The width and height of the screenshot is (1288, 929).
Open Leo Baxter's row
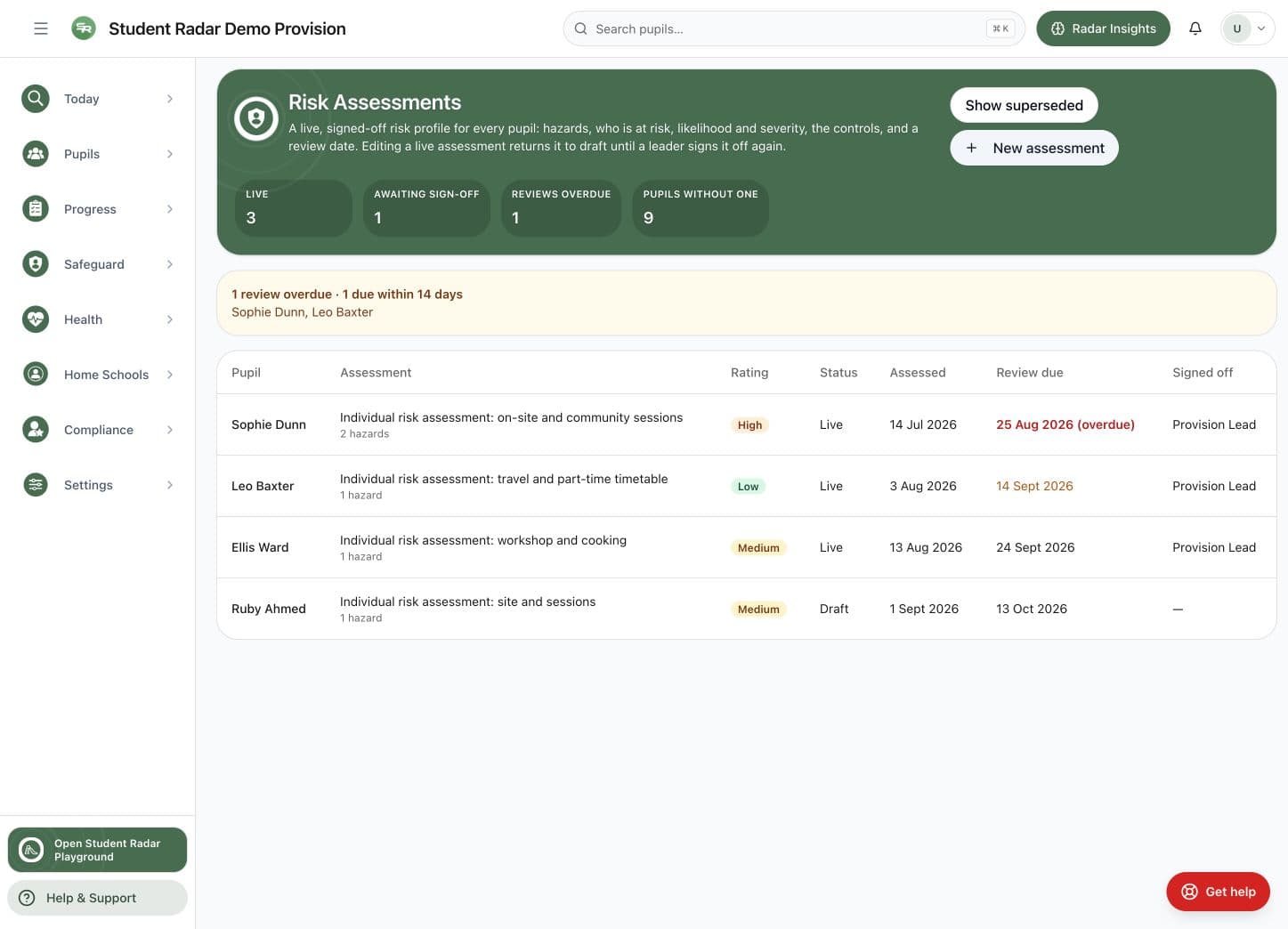click(747, 486)
